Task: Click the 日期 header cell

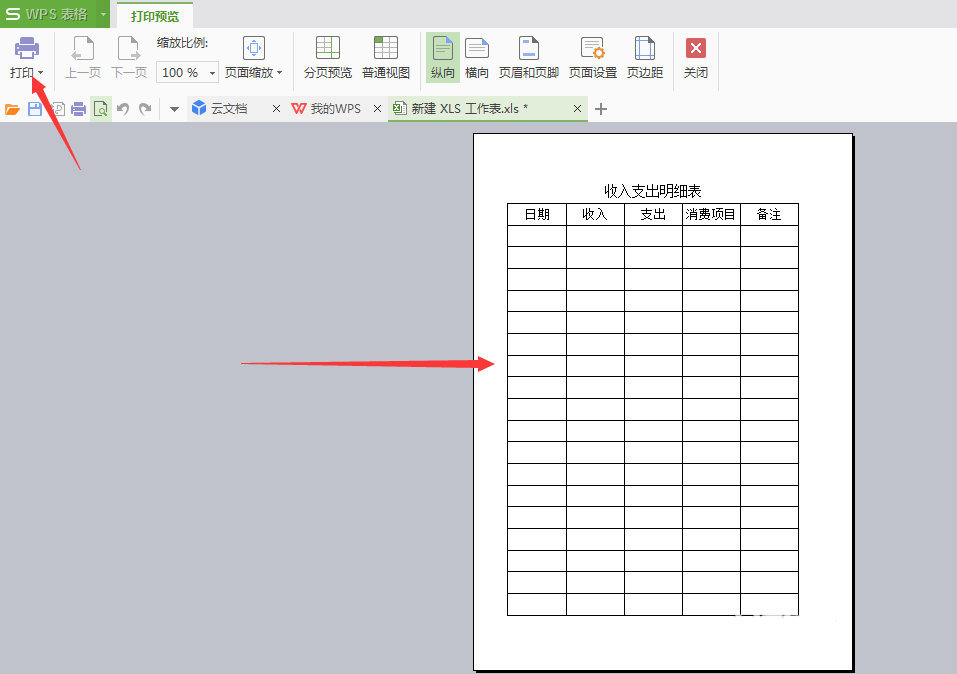Action: [537, 214]
